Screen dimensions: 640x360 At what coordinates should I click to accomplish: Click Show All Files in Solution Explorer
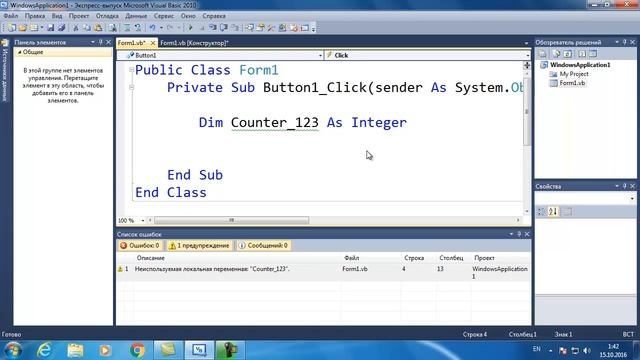pos(556,53)
